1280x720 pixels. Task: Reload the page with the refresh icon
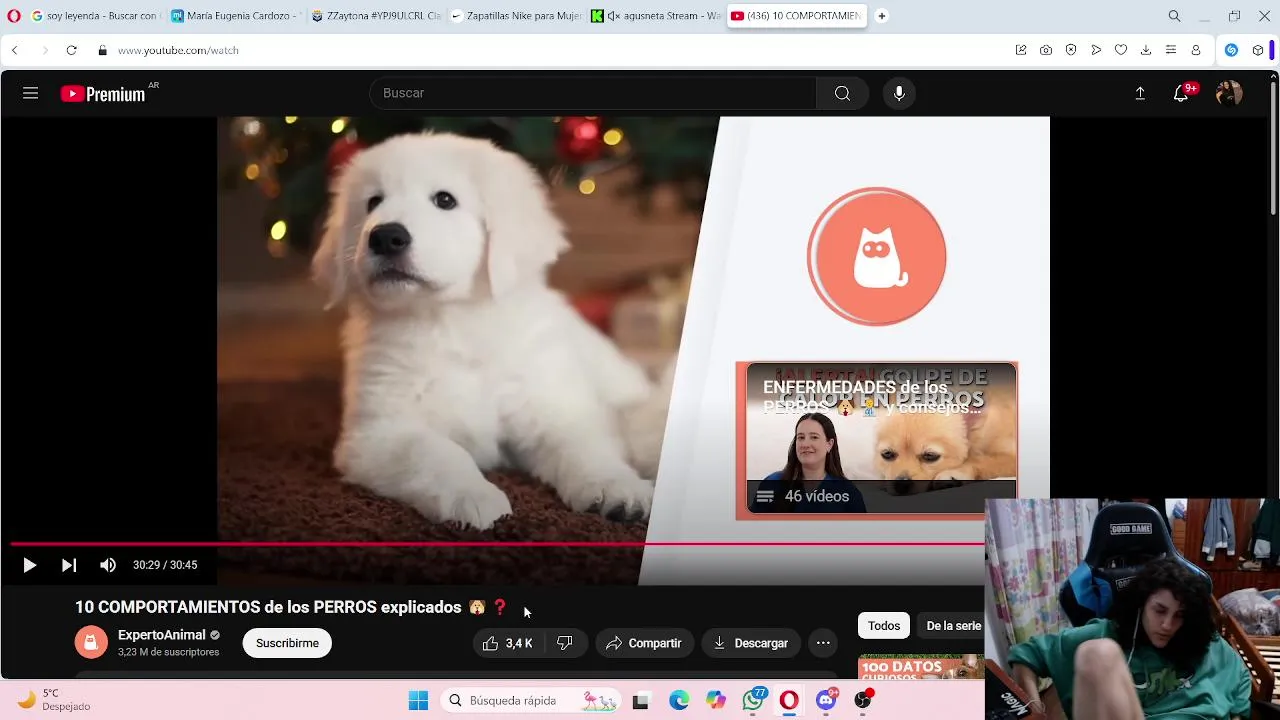(x=71, y=50)
